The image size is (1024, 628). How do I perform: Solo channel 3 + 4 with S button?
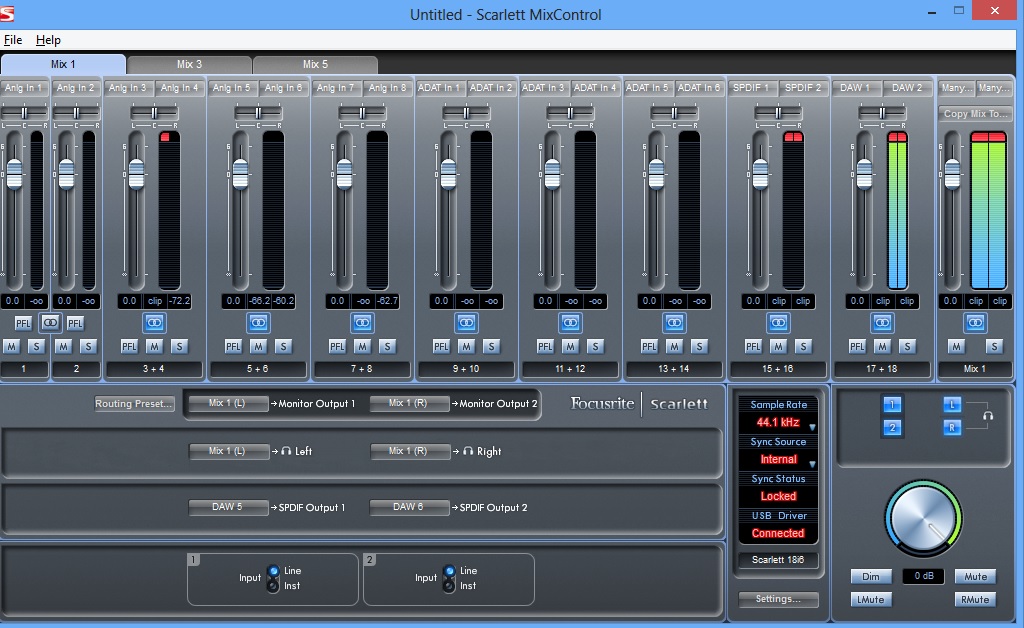[179, 347]
